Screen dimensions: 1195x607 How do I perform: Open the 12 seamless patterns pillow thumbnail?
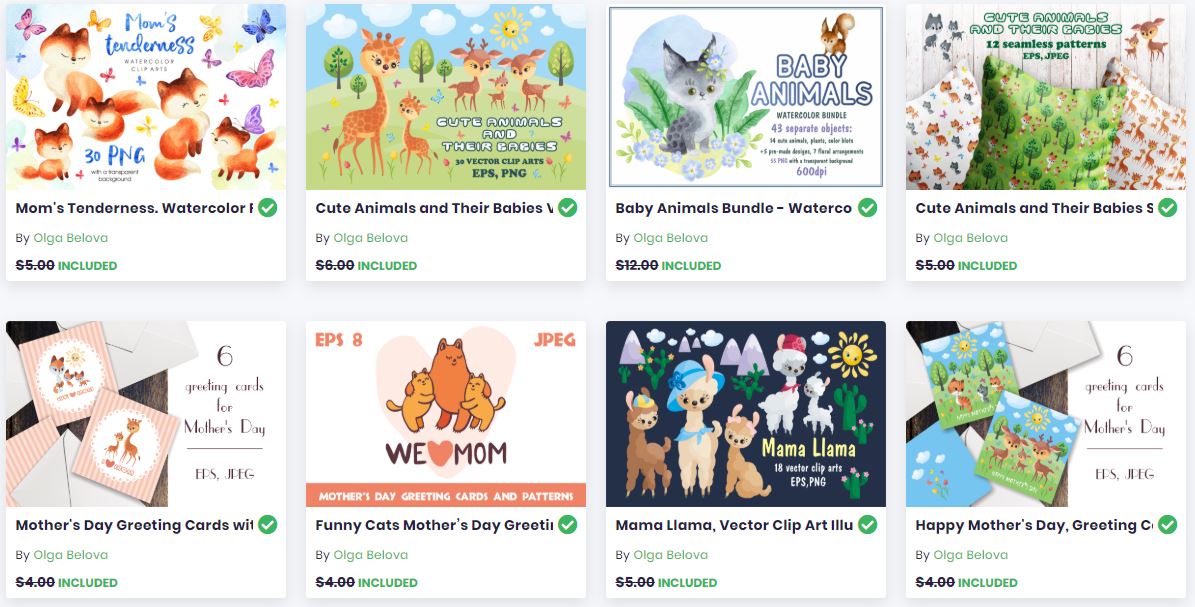(x=1046, y=96)
